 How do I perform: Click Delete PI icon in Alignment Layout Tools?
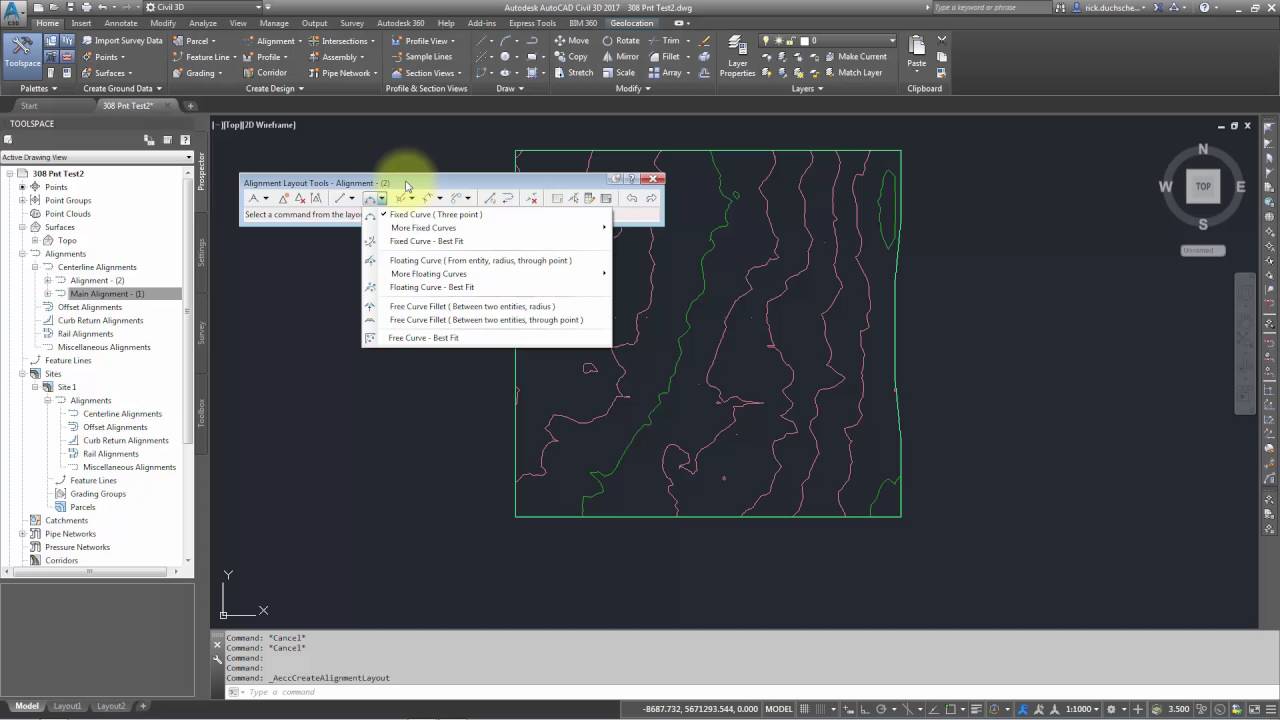pyautogui.click(x=300, y=198)
